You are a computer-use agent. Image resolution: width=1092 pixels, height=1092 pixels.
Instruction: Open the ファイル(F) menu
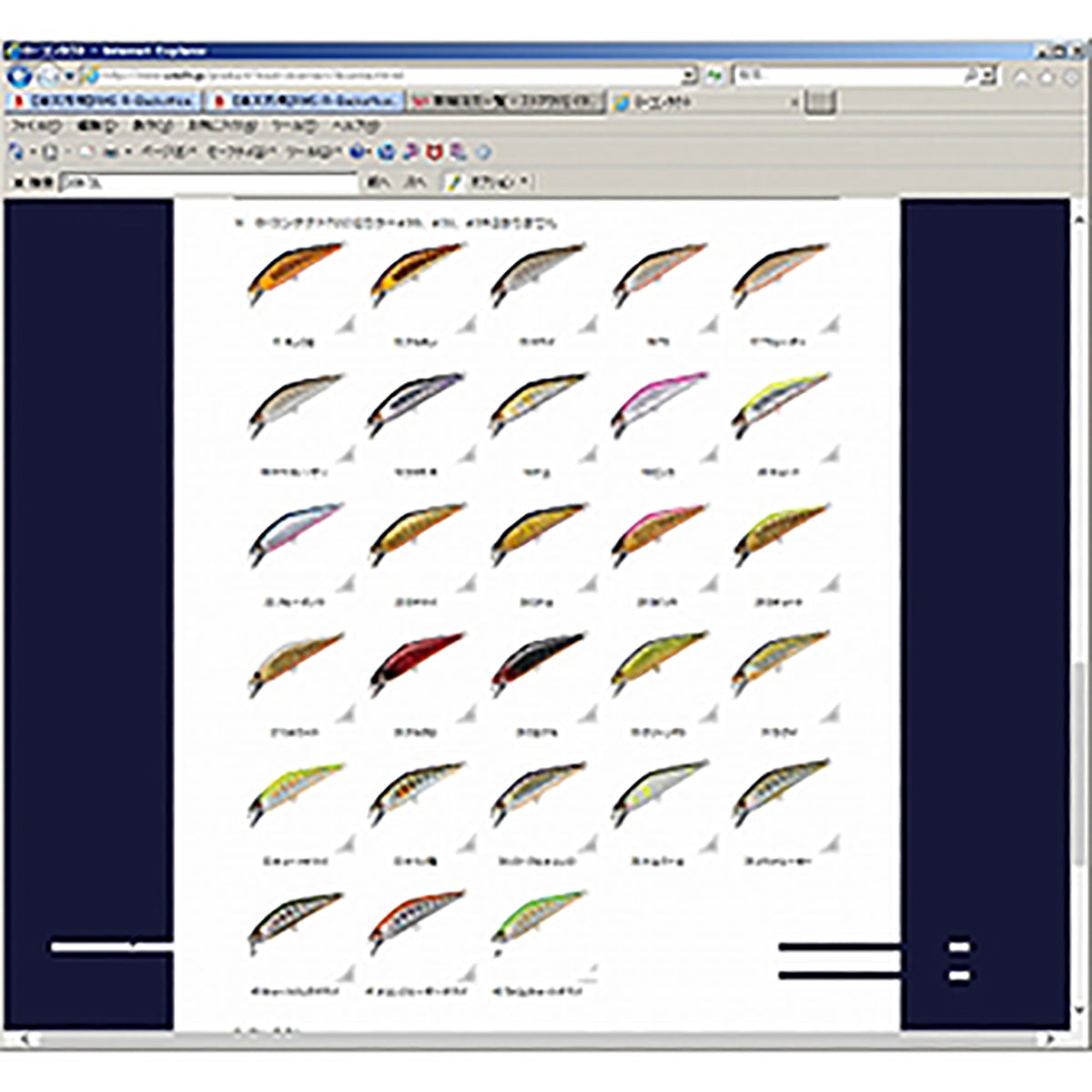[x=35, y=126]
